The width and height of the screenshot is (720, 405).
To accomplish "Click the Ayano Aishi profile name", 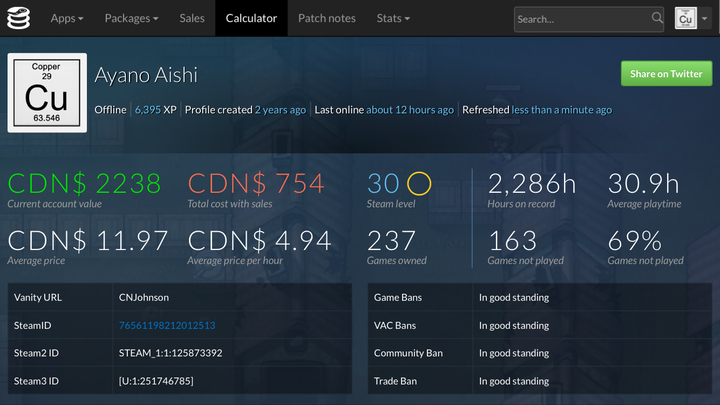I will [146, 76].
